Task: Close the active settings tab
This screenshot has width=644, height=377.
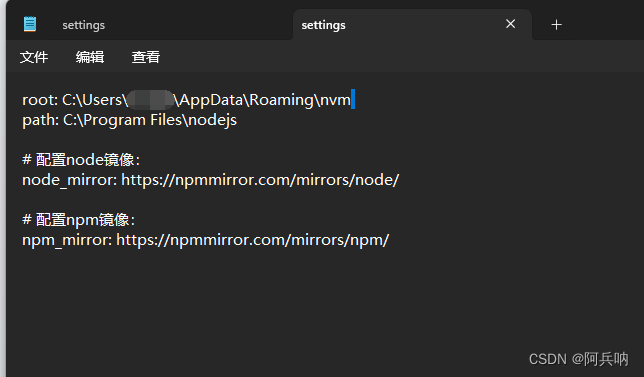Action: pyautogui.click(x=511, y=24)
